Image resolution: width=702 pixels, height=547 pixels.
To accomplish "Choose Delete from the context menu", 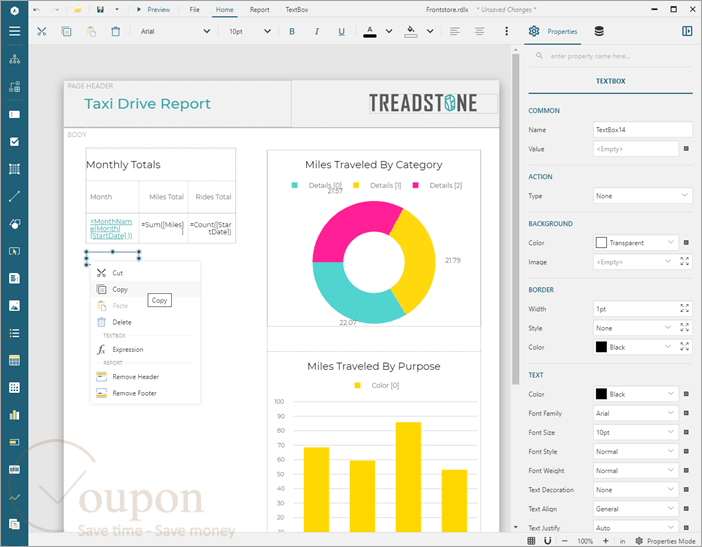I will [146, 322].
